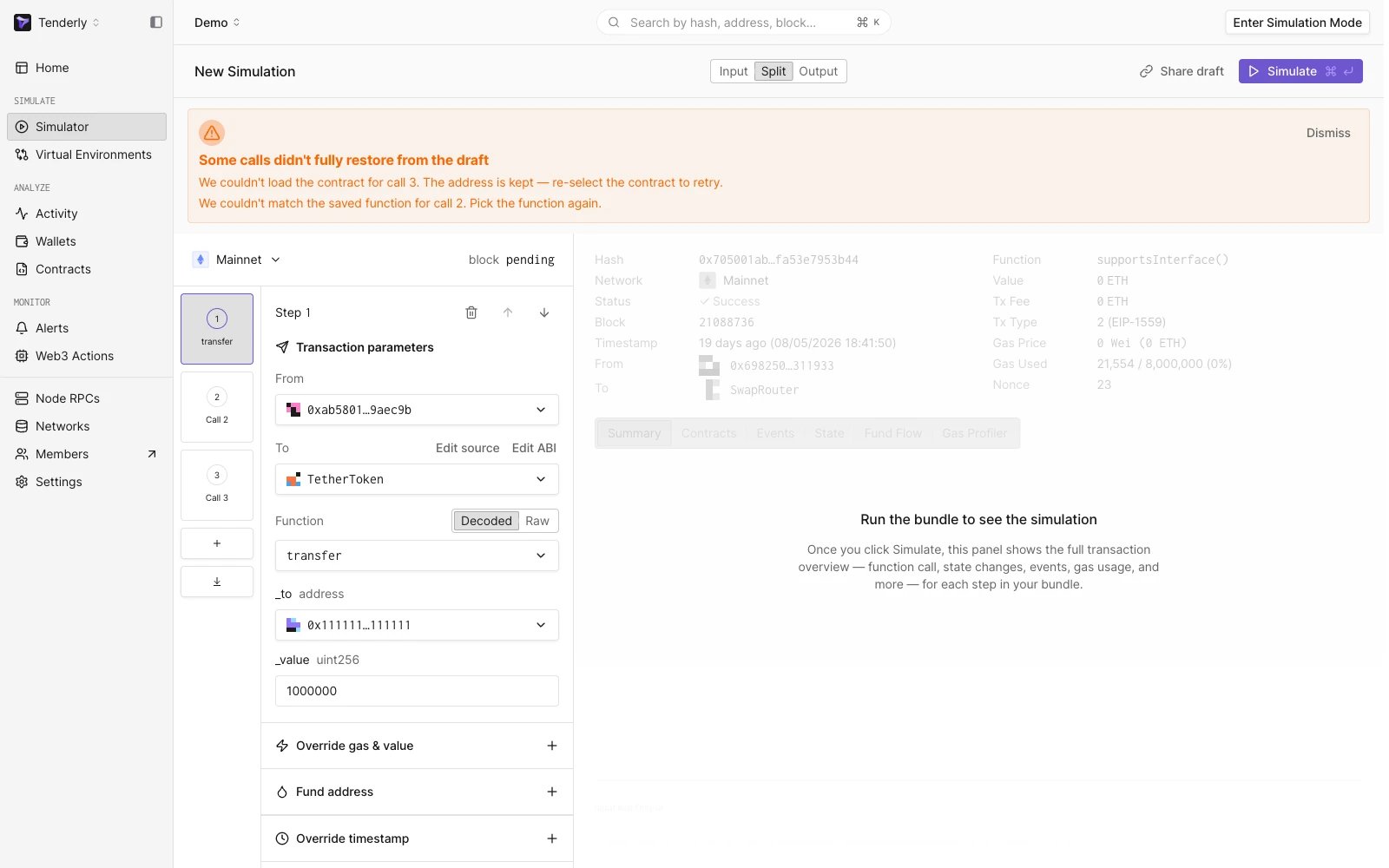Select Decoded function mode
Image resolution: width=1389 pixels, height=868 pixels.
[x=486, y=521]
